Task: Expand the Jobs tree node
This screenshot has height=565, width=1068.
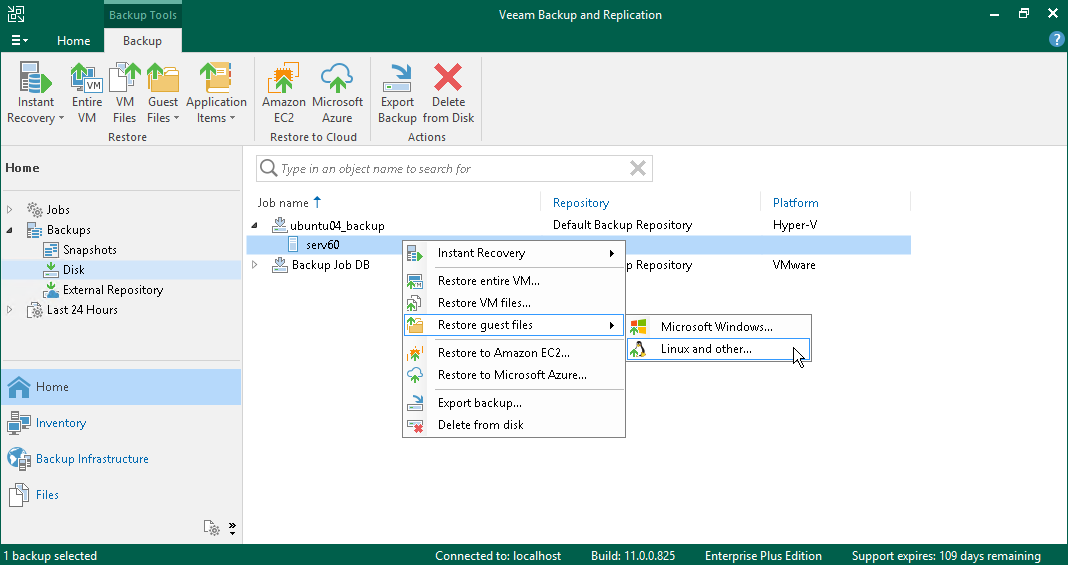Action: [10, 210]
